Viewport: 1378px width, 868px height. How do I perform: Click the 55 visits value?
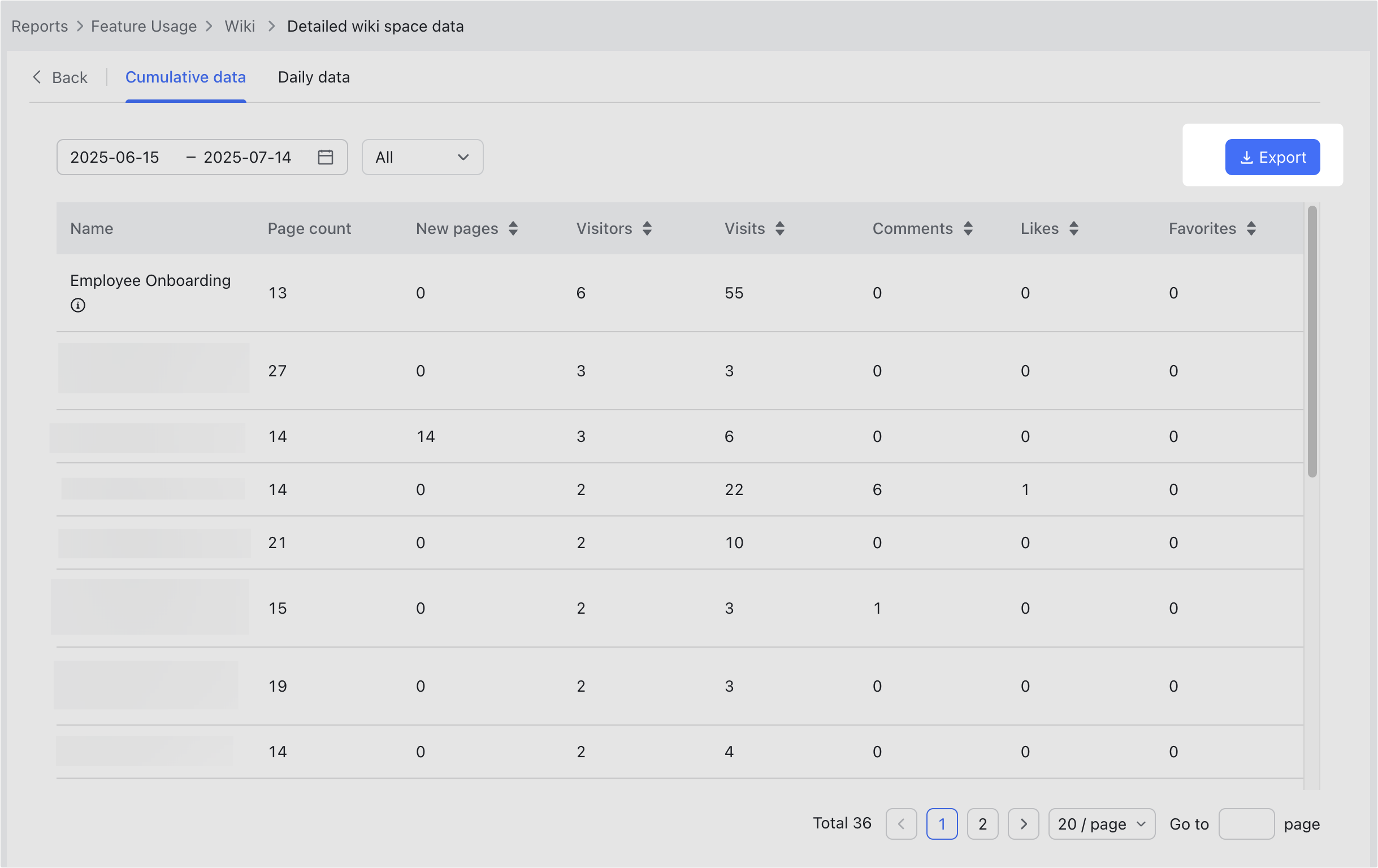coord(734,293)
